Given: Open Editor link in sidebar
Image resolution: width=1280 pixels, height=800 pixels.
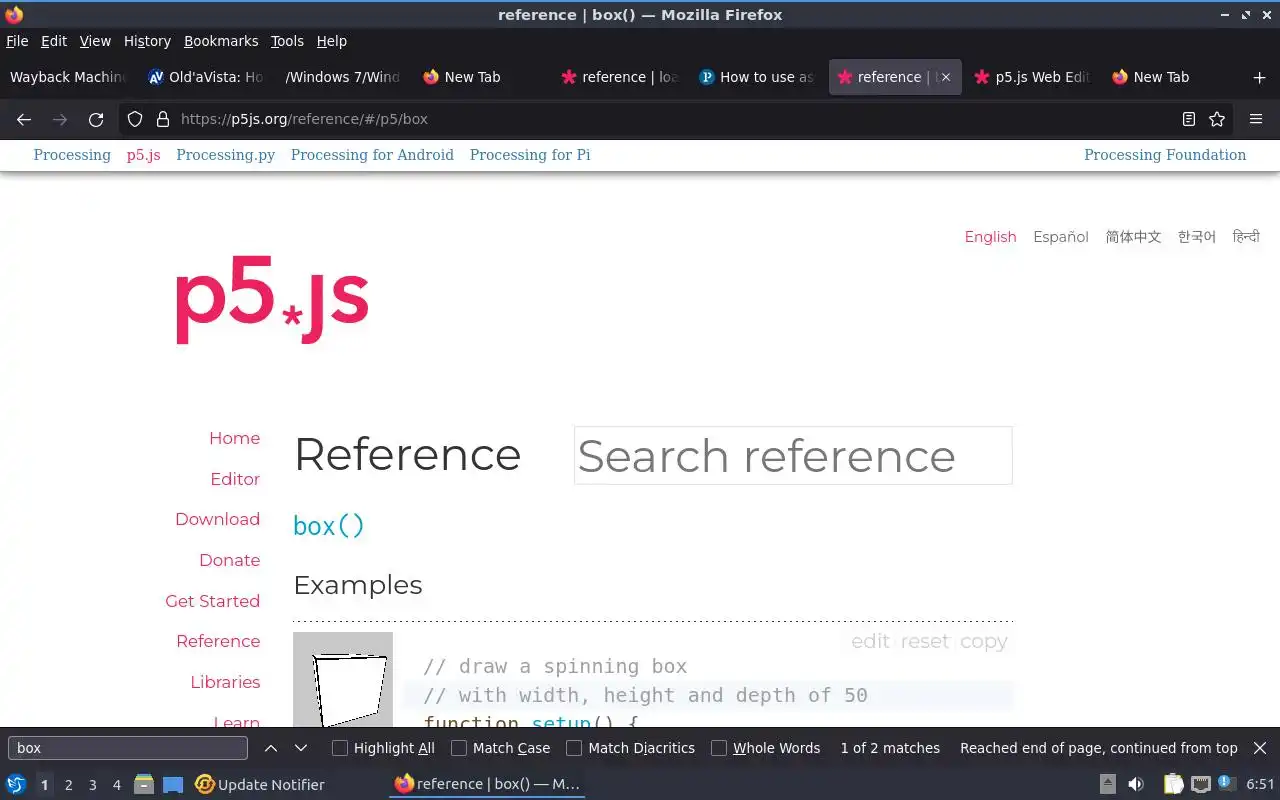Looking at the screenshot, I should click(x=235, y=479).
